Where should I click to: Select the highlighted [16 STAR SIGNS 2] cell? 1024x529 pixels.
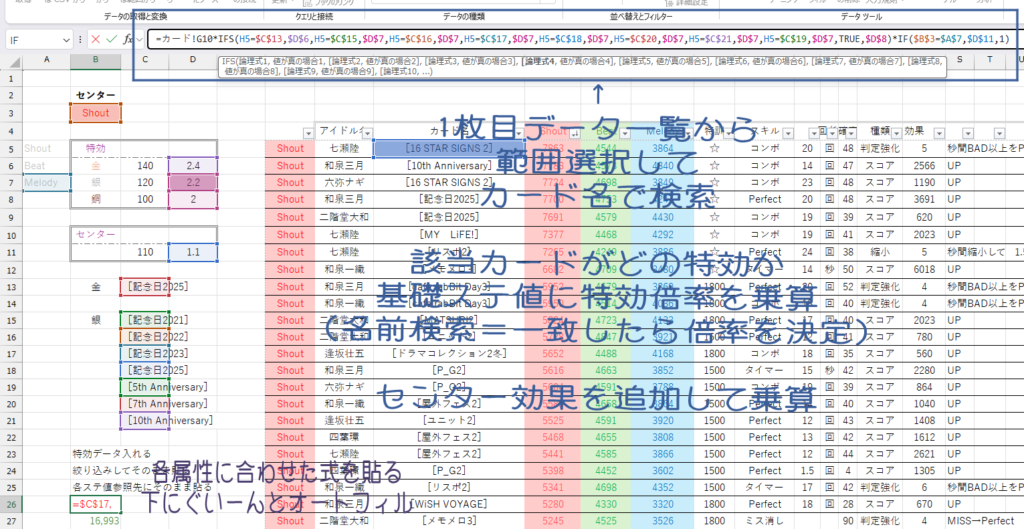tap(449, 148)
